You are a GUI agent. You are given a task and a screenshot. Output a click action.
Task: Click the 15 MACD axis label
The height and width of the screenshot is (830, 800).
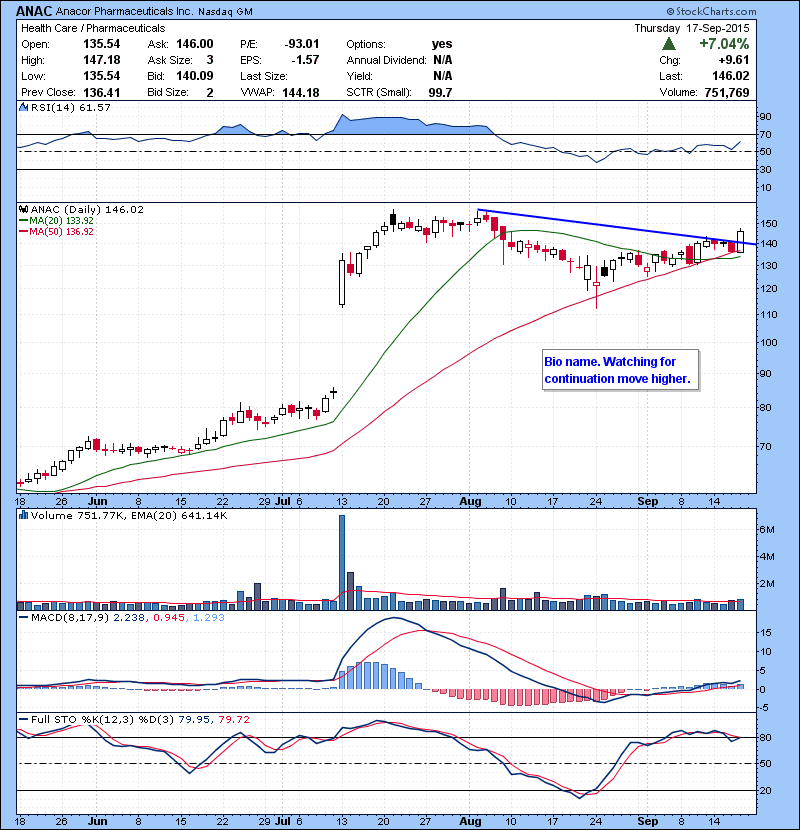point(766,633)
